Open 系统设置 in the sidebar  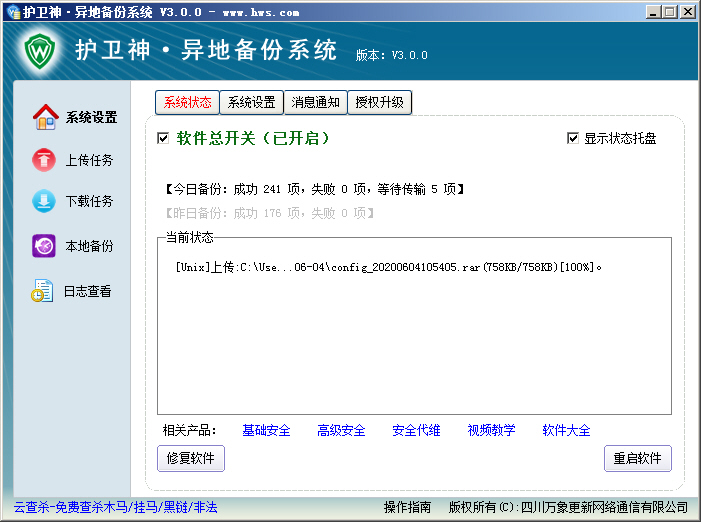[91, 118]
